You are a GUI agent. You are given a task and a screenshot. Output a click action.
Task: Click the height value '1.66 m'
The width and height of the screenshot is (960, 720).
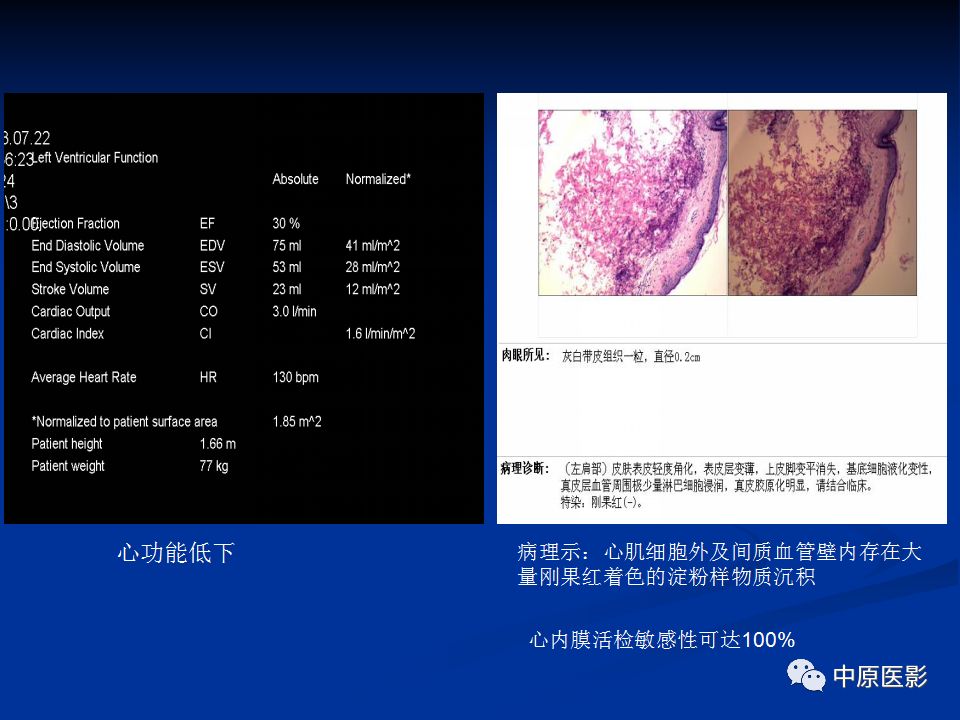pos(217,444)
